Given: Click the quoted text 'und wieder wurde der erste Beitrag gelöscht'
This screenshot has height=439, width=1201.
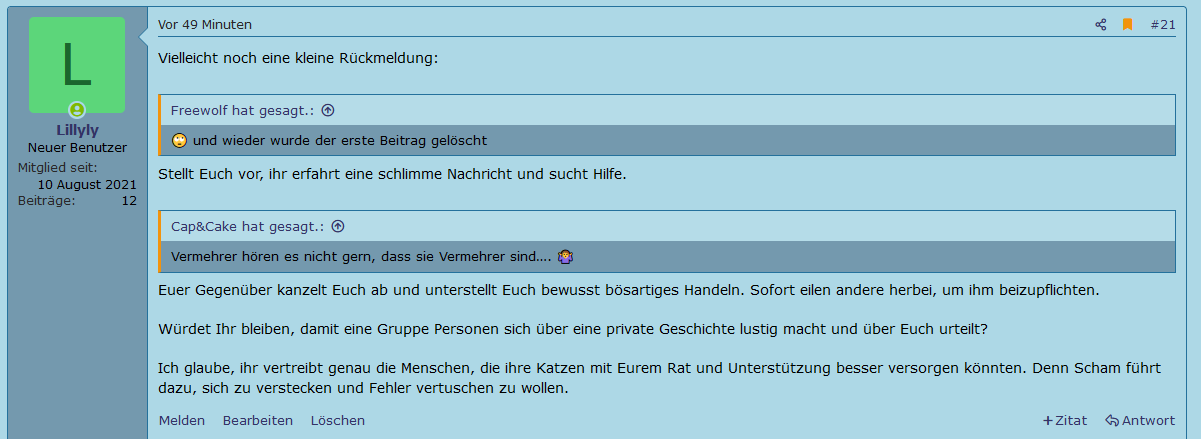Looking at the screenshot, I should pyautogui.click(x=340, y=141).
